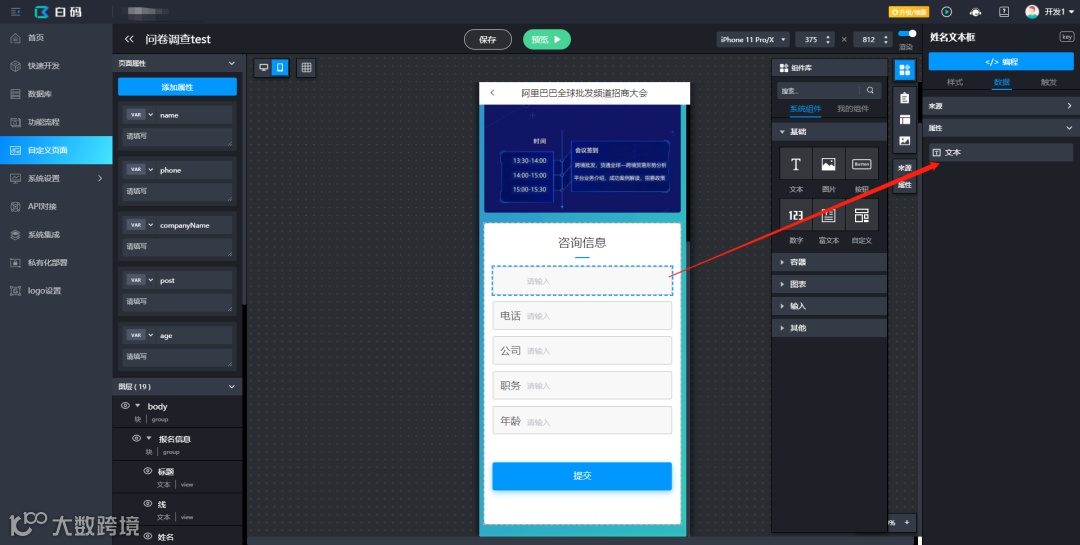Click the image gallery icon in vertical strip
Viewport: 1080px width, 545px height.
pyautogui.click(x=904, y=141)
